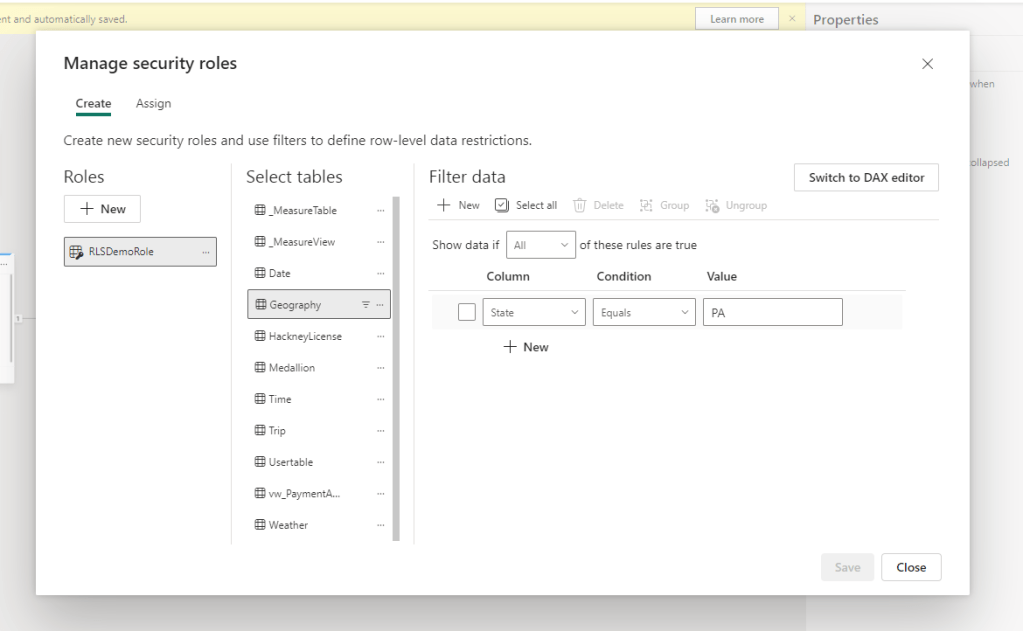Screen dimensions: 1023x631
Task: Open more options for Weather table
Action: (x=380, y=525)
